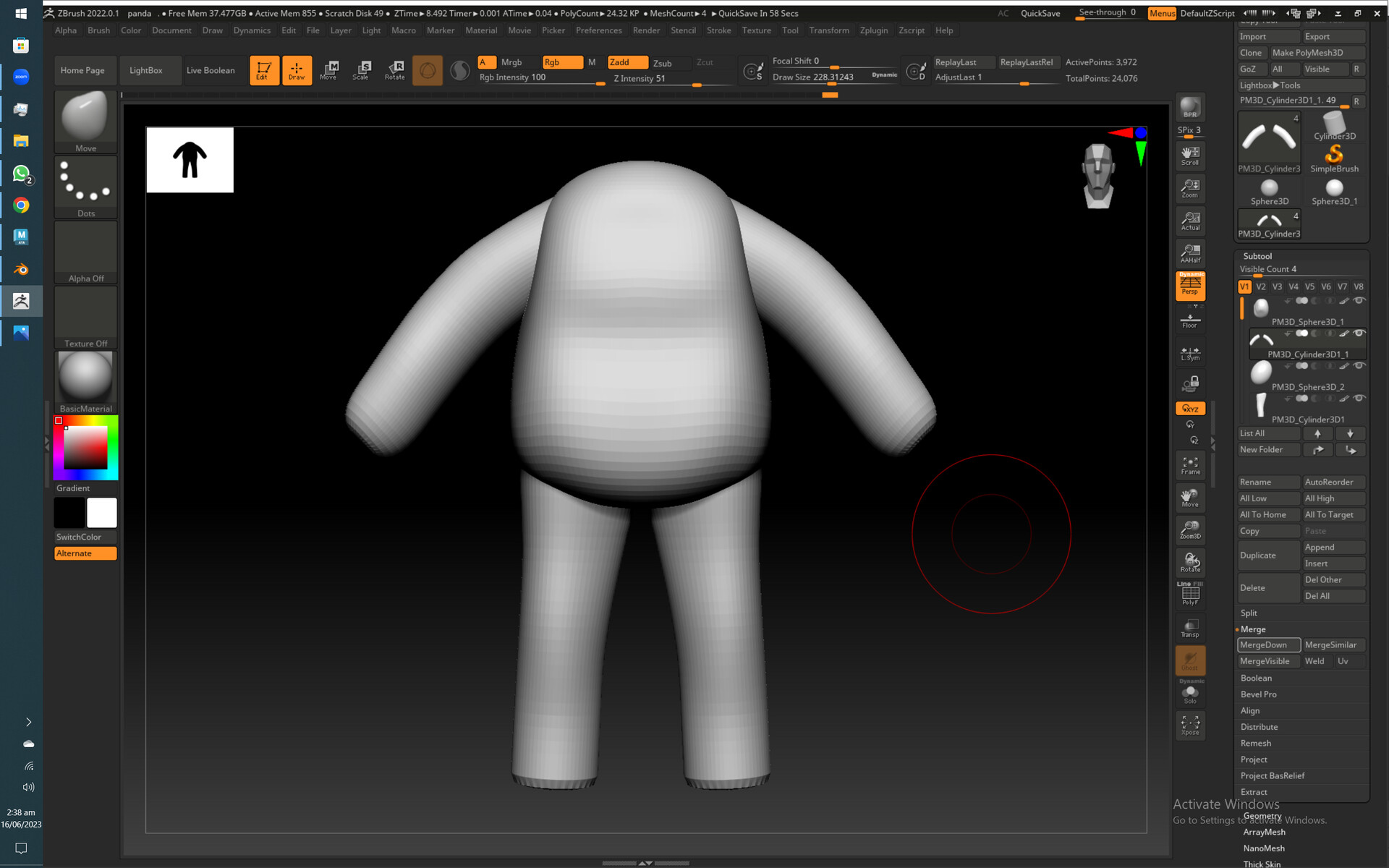Image resolution: width=1389 pixels, height=868 pixels.
Task: Click the Frame icon on the right shelf
Action: pyautogui.click(x=1189, y=465)
